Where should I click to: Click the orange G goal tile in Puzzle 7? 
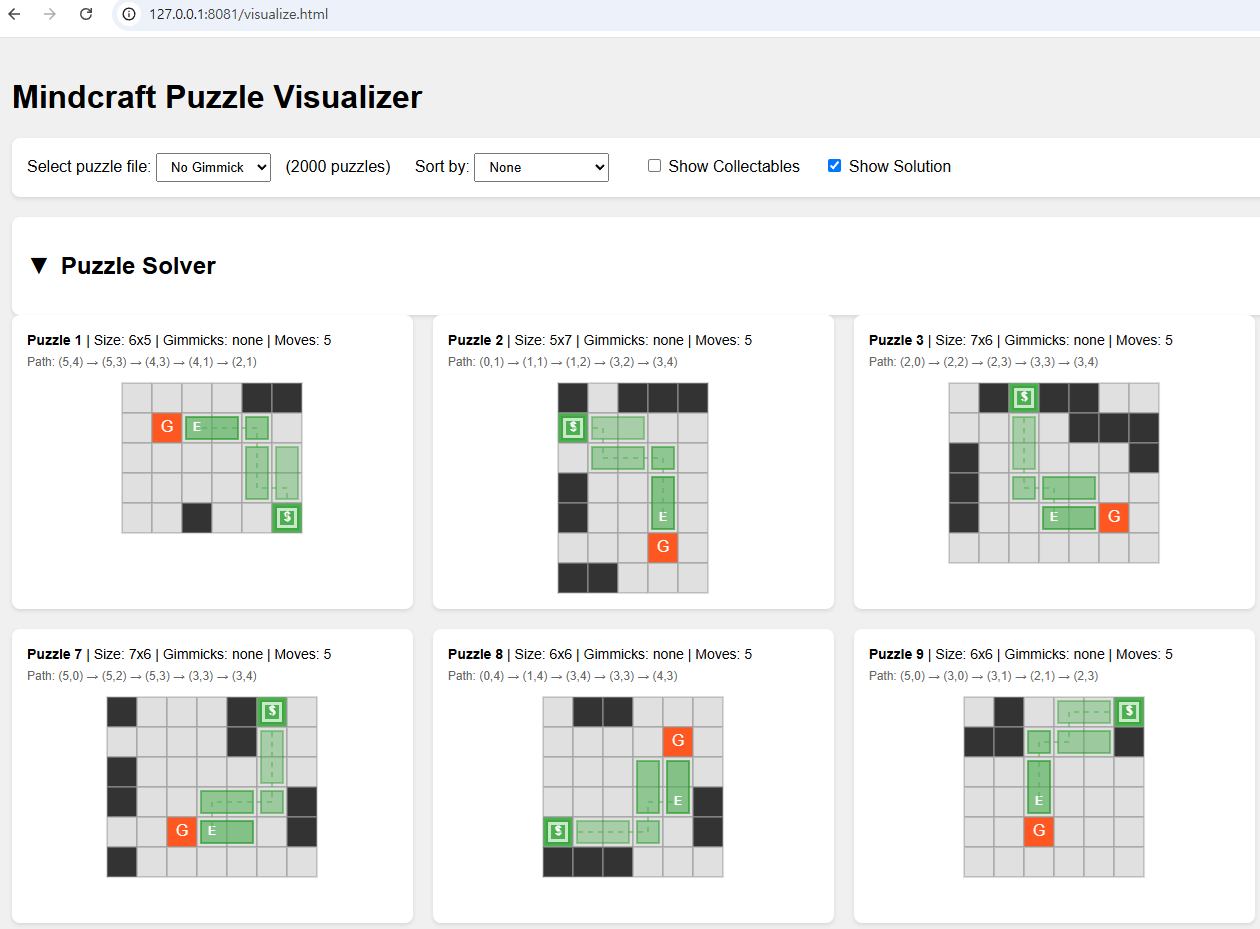pos(182,831)
